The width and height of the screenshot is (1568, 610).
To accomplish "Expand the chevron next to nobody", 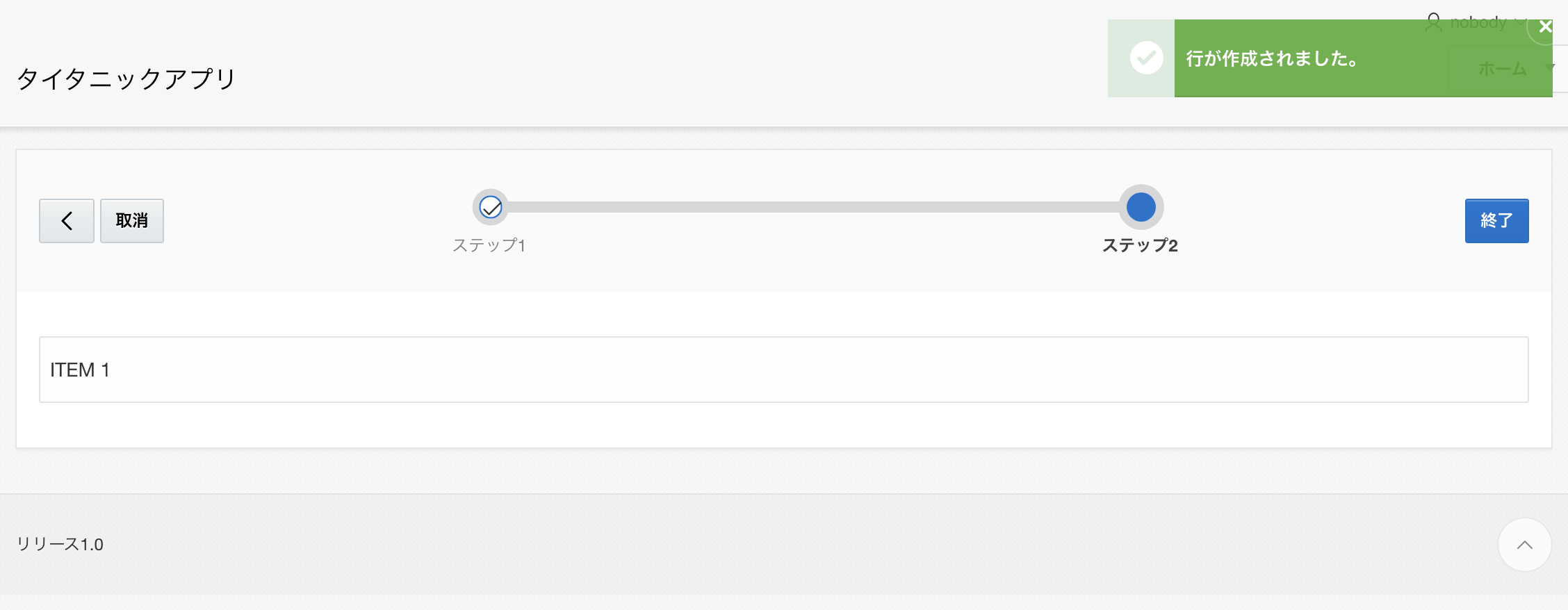I will 1520,22.
